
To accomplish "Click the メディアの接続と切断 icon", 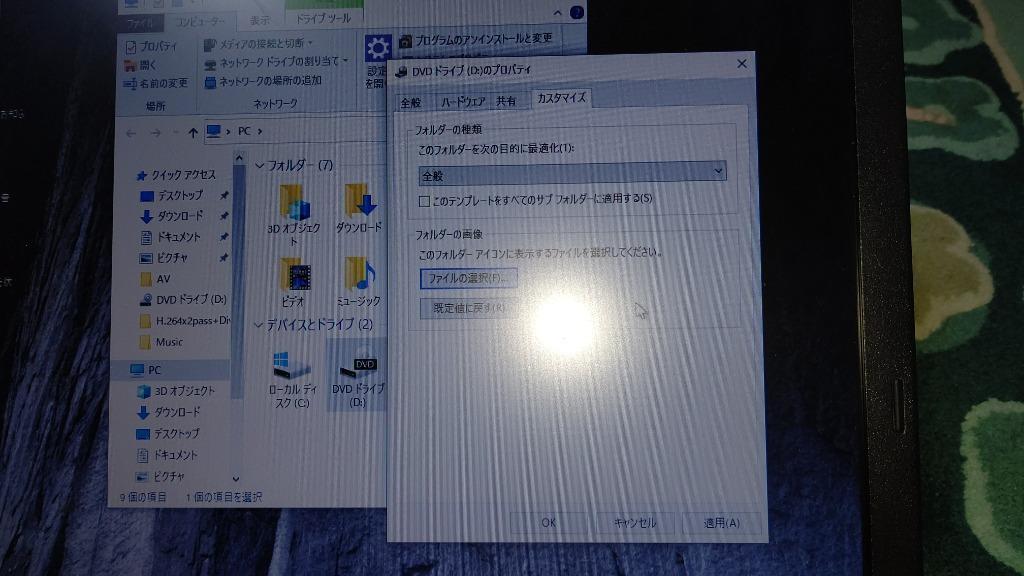I will 207,45.
